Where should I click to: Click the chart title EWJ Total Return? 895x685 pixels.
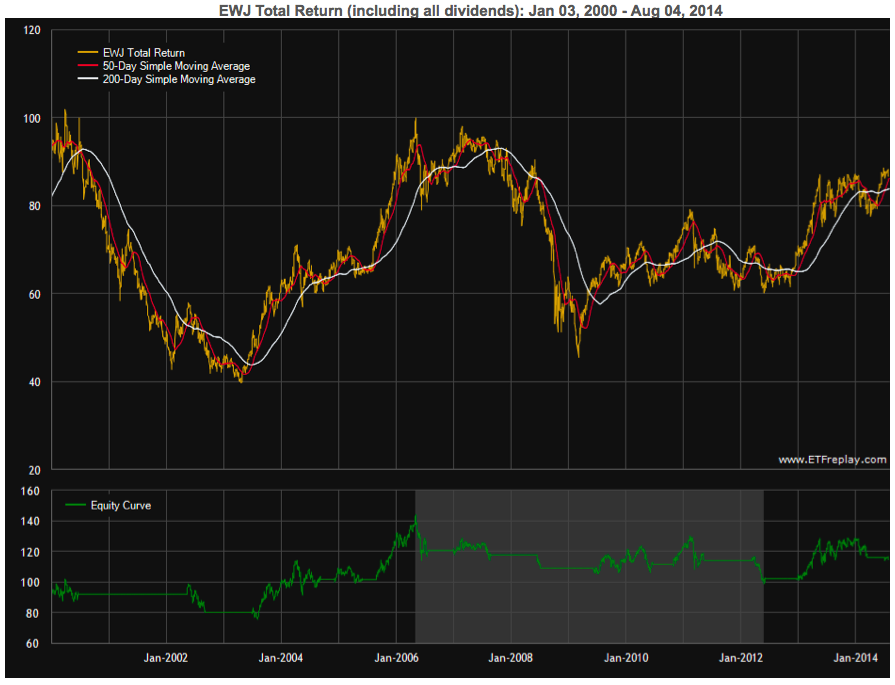[x=471, y=10]
